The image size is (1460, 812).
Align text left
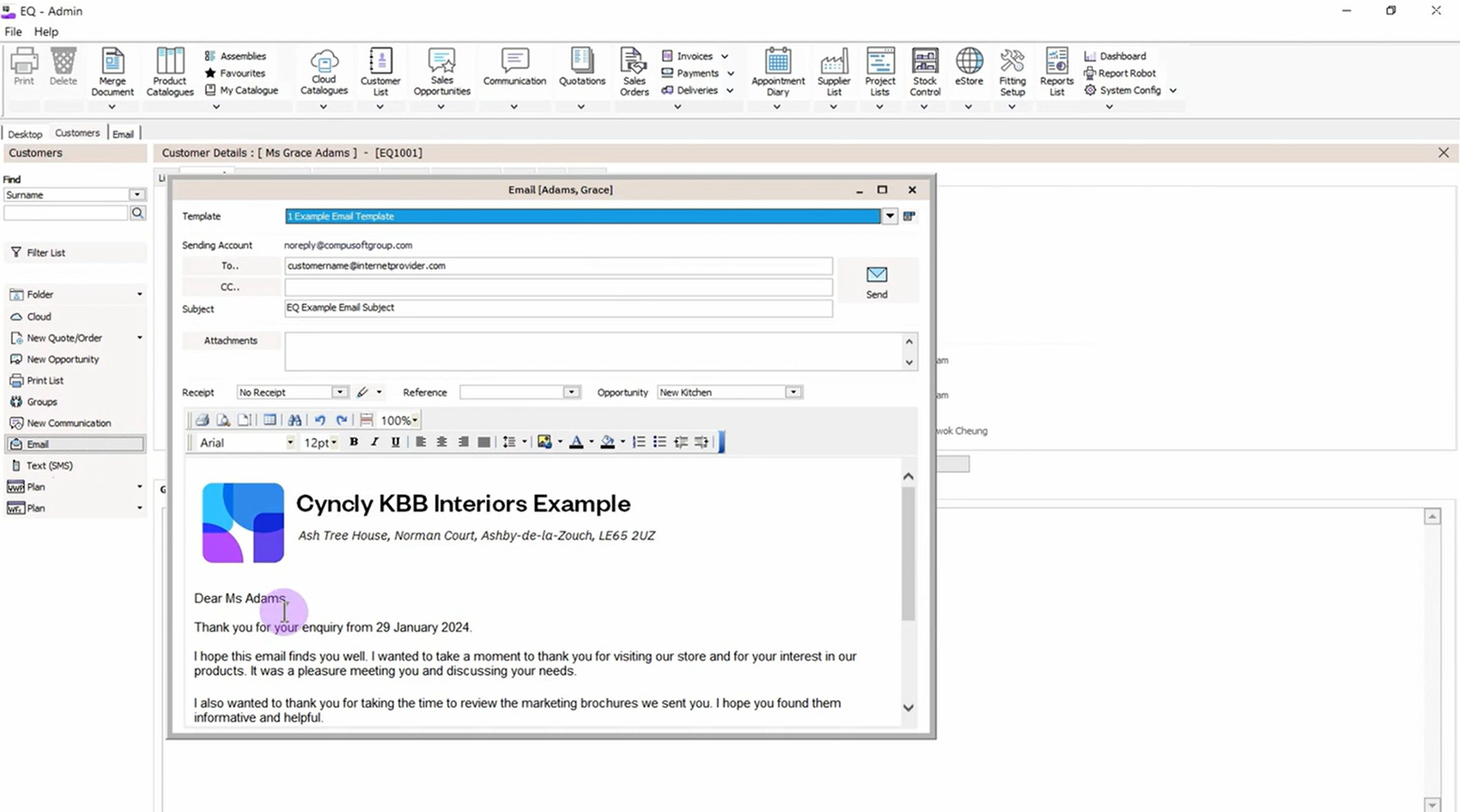[420, 442]
